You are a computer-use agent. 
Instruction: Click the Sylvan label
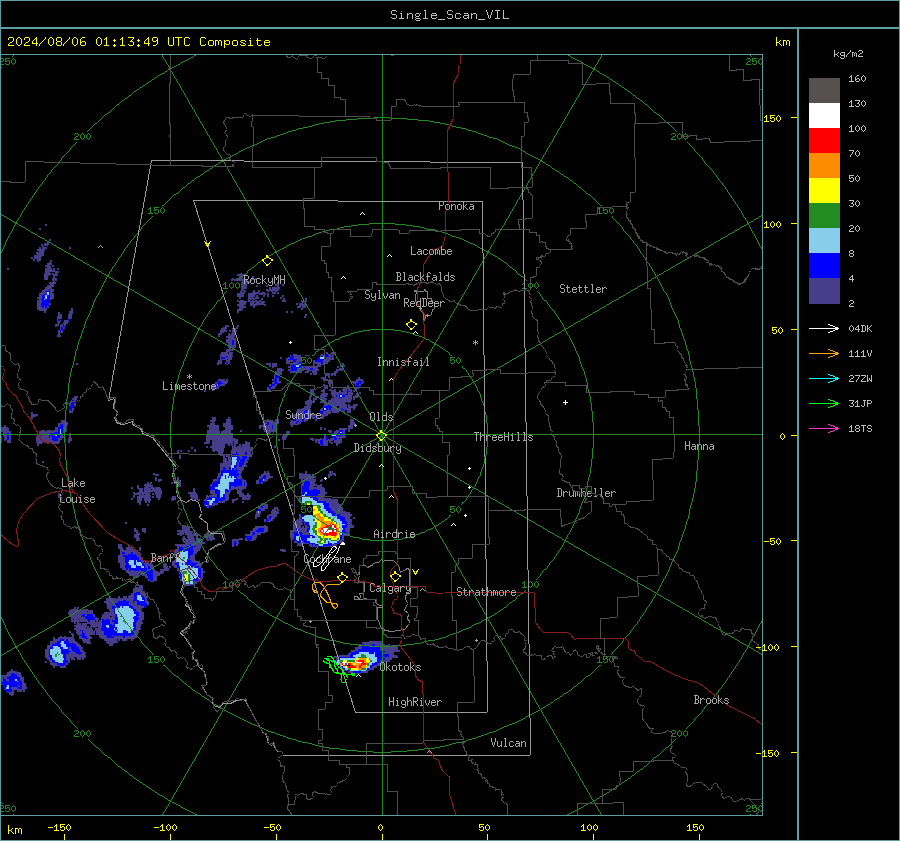click(x=382, y=295)
